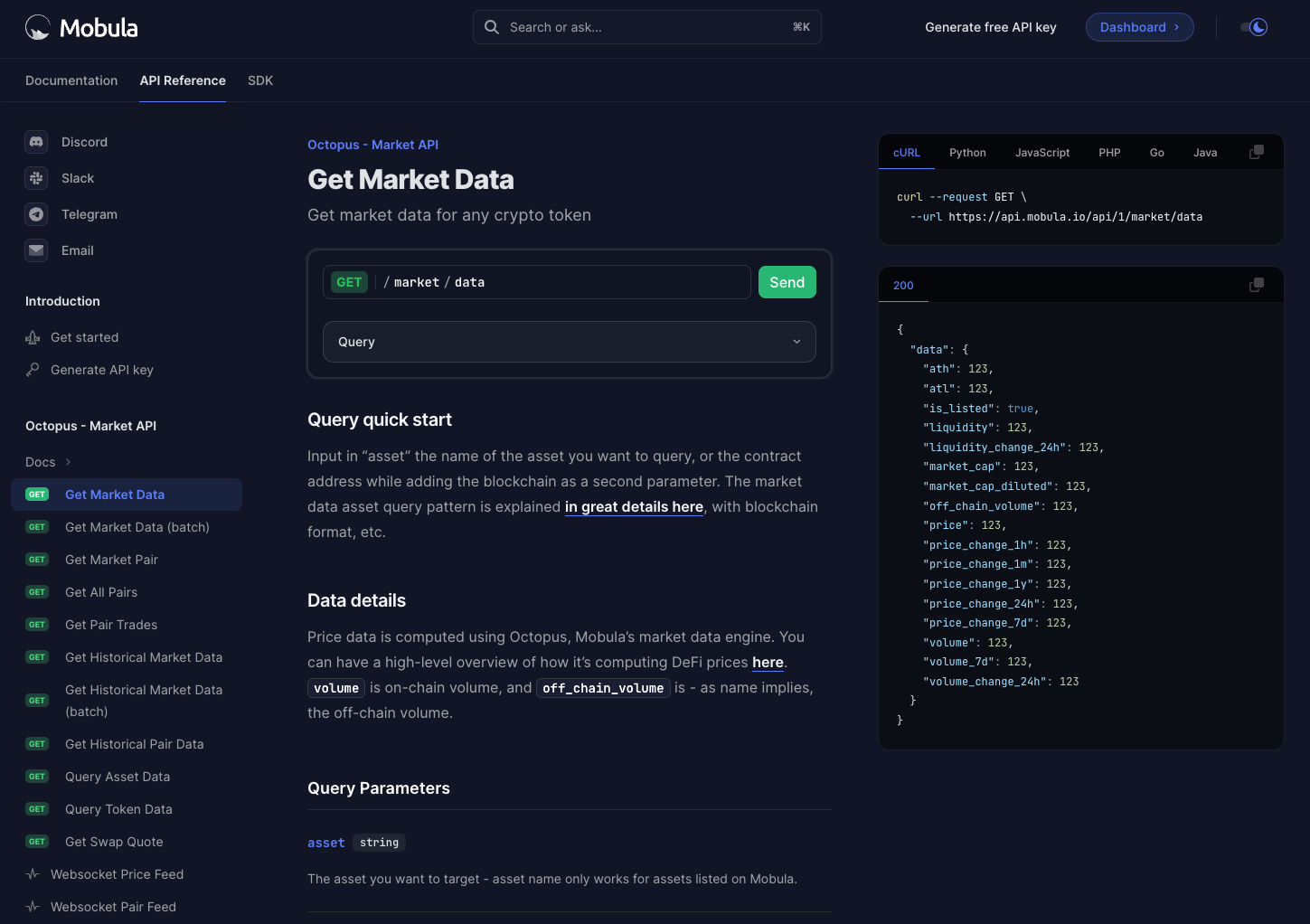Screen dimensions: 1310x924
Task: Click the /market/data endpoint field
Action: (537, 282)
